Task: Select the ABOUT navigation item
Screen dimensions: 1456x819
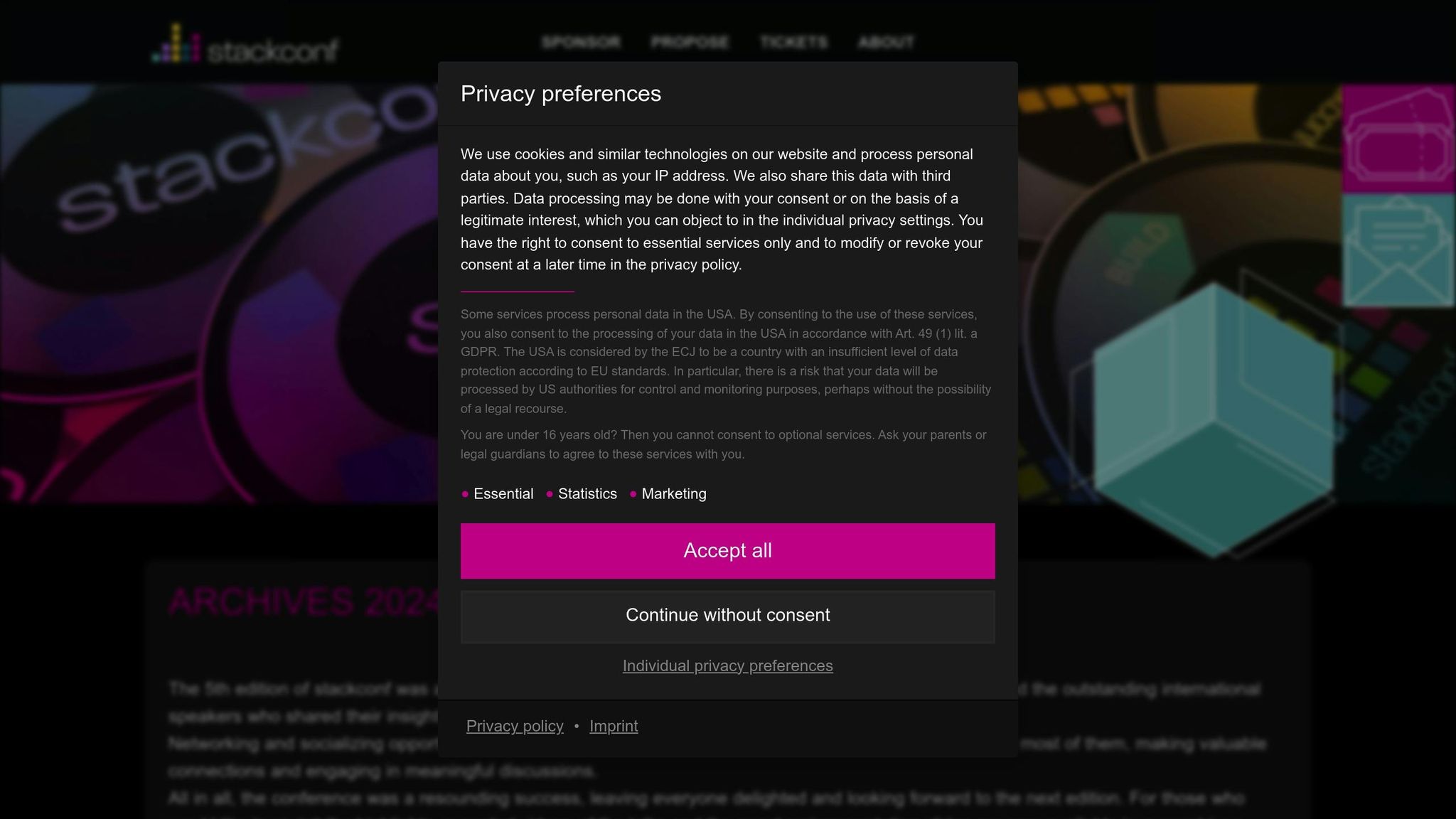Action: click(x=886, y=42)
